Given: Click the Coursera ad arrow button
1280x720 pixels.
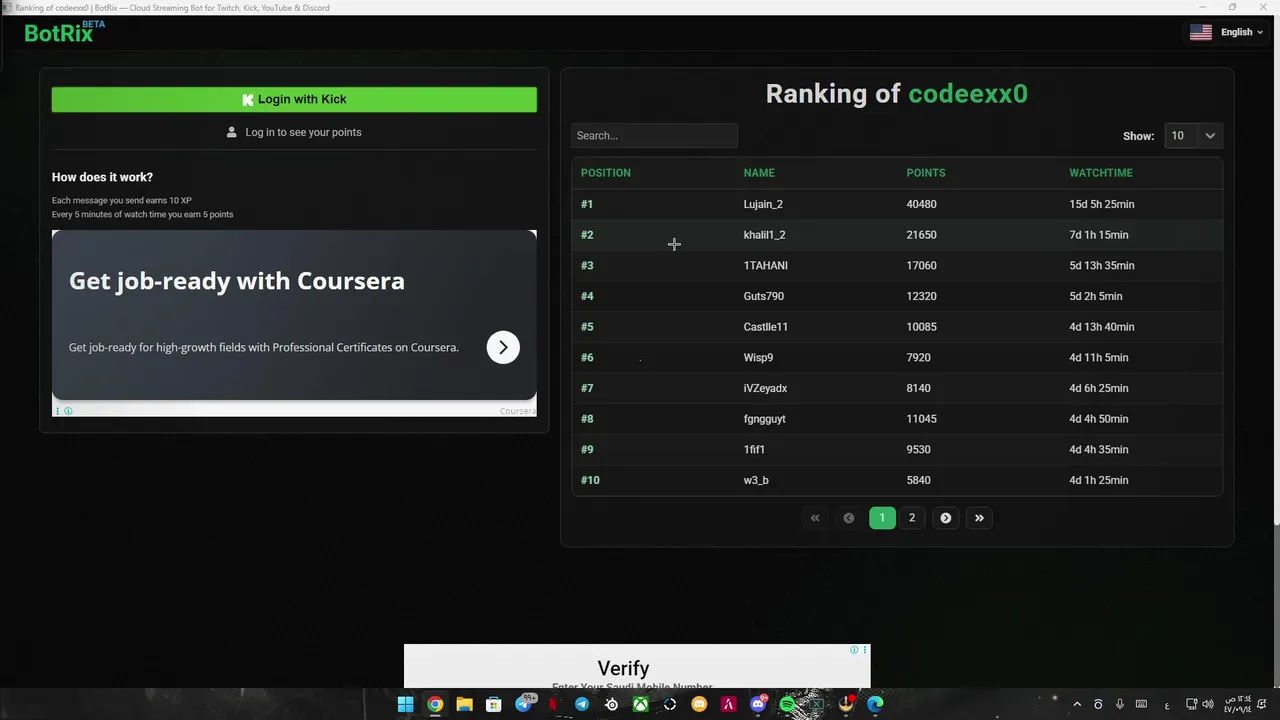Looking at the screenshot, I should point(503,347).
